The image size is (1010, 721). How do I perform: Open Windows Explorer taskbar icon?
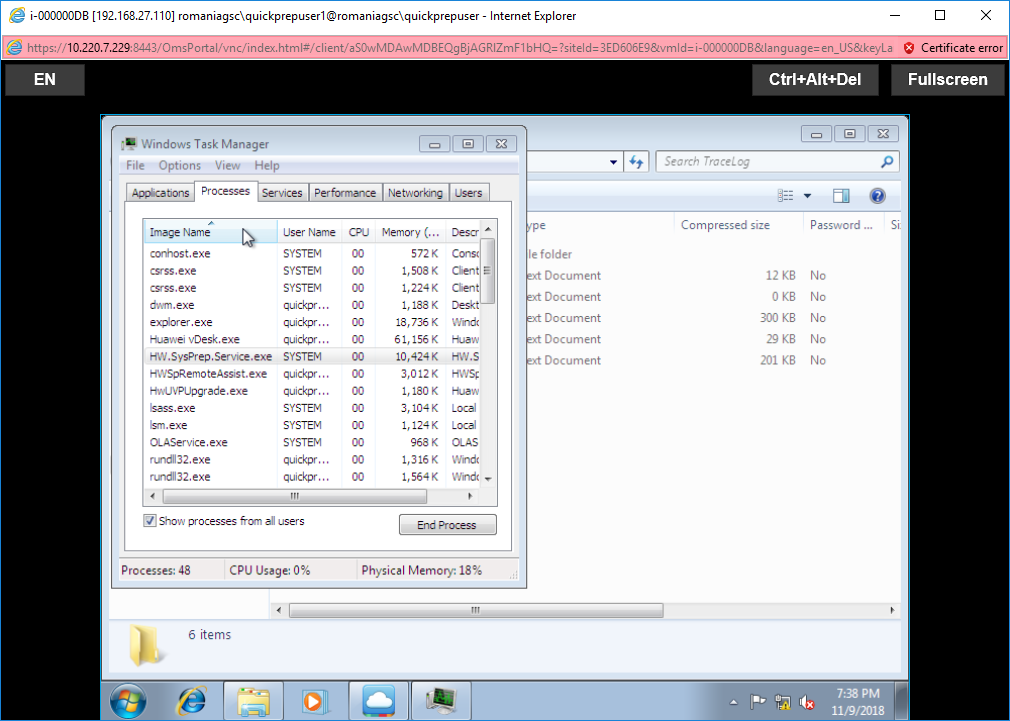point(254,700)
